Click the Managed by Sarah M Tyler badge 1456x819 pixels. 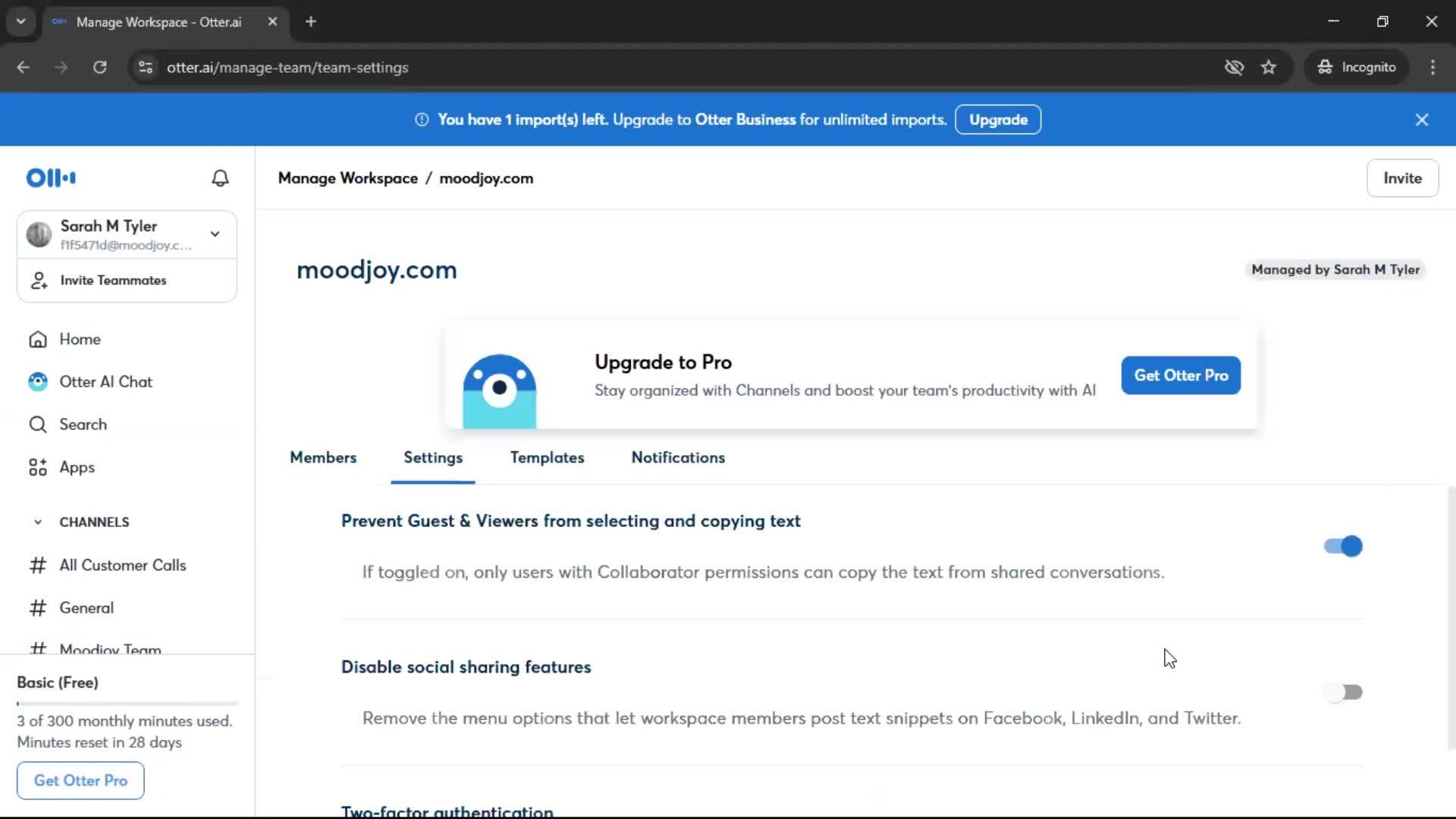click(1335, 270)
